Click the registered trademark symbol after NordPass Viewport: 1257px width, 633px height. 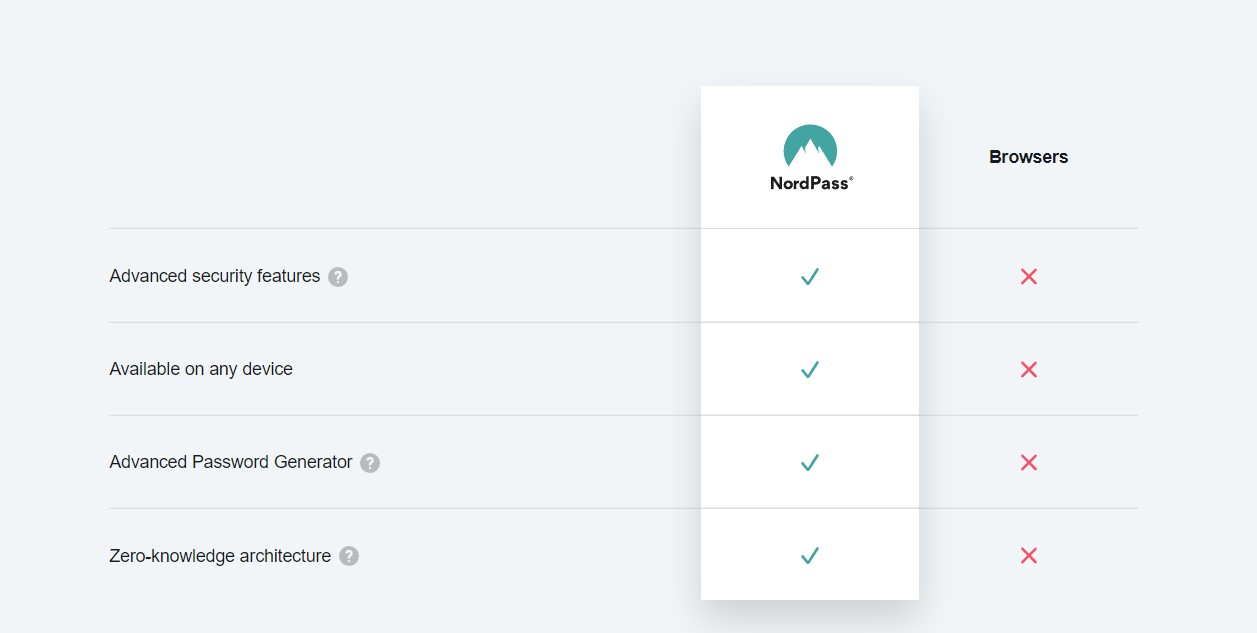851,180
